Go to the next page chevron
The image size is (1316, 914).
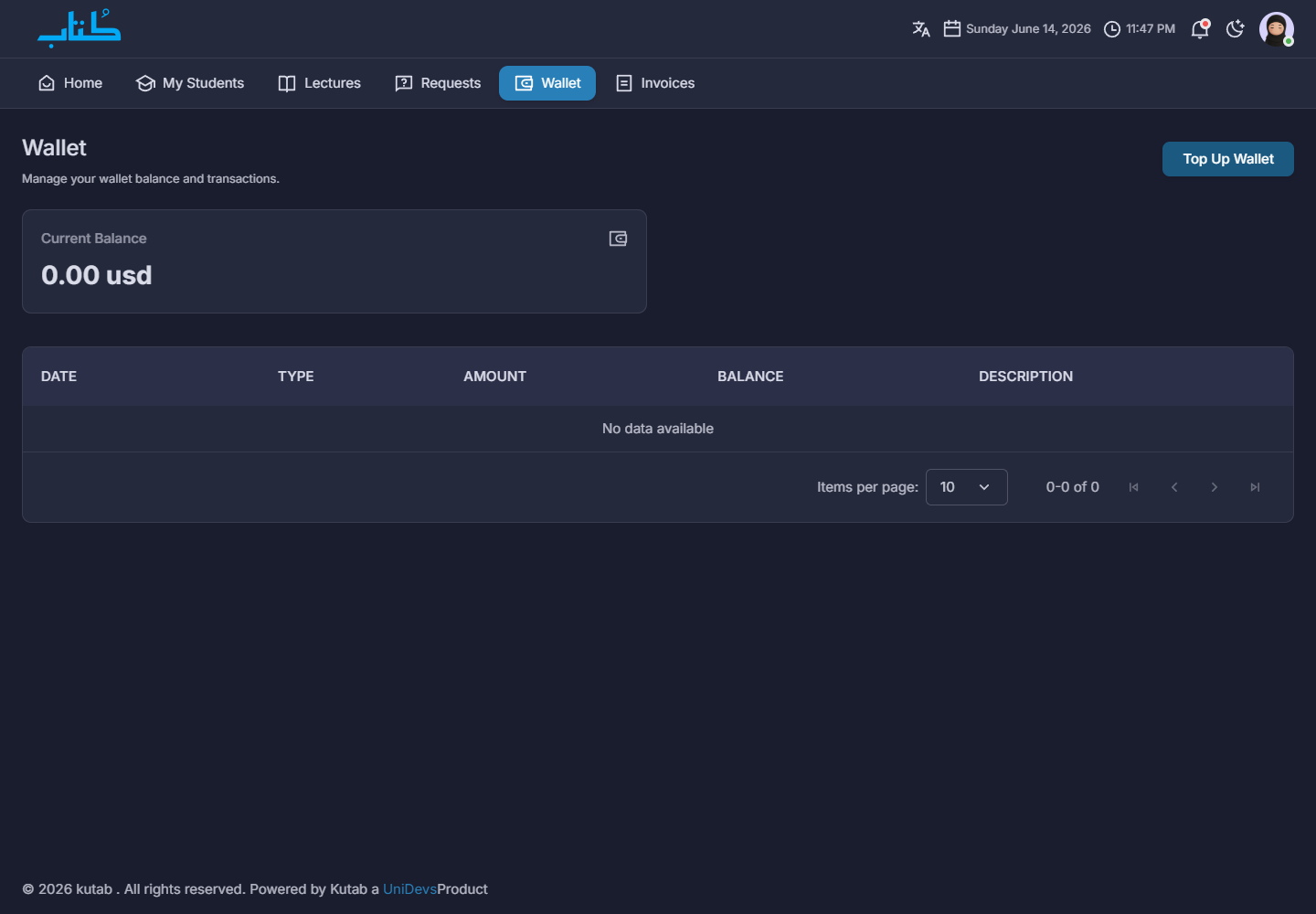[1215, 487]
